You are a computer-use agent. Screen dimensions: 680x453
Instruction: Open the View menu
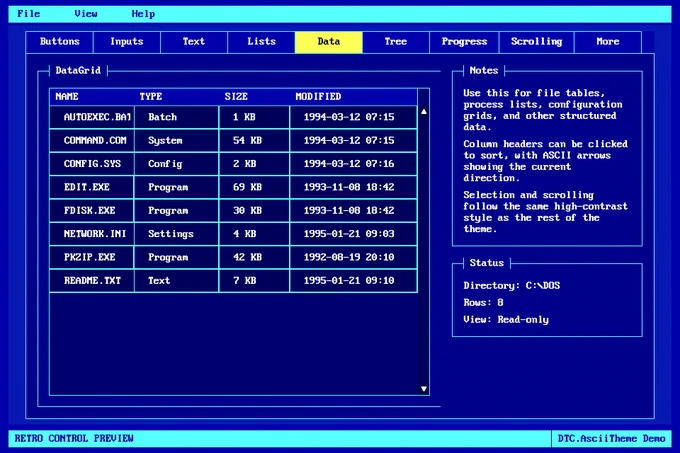coord(85,14)
